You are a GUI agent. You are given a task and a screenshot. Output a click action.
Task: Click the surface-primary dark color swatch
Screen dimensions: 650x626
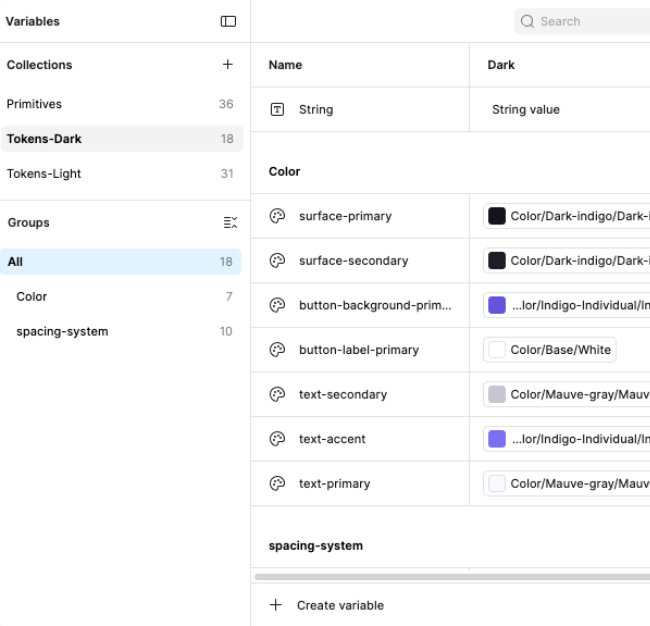pos(497,216)
